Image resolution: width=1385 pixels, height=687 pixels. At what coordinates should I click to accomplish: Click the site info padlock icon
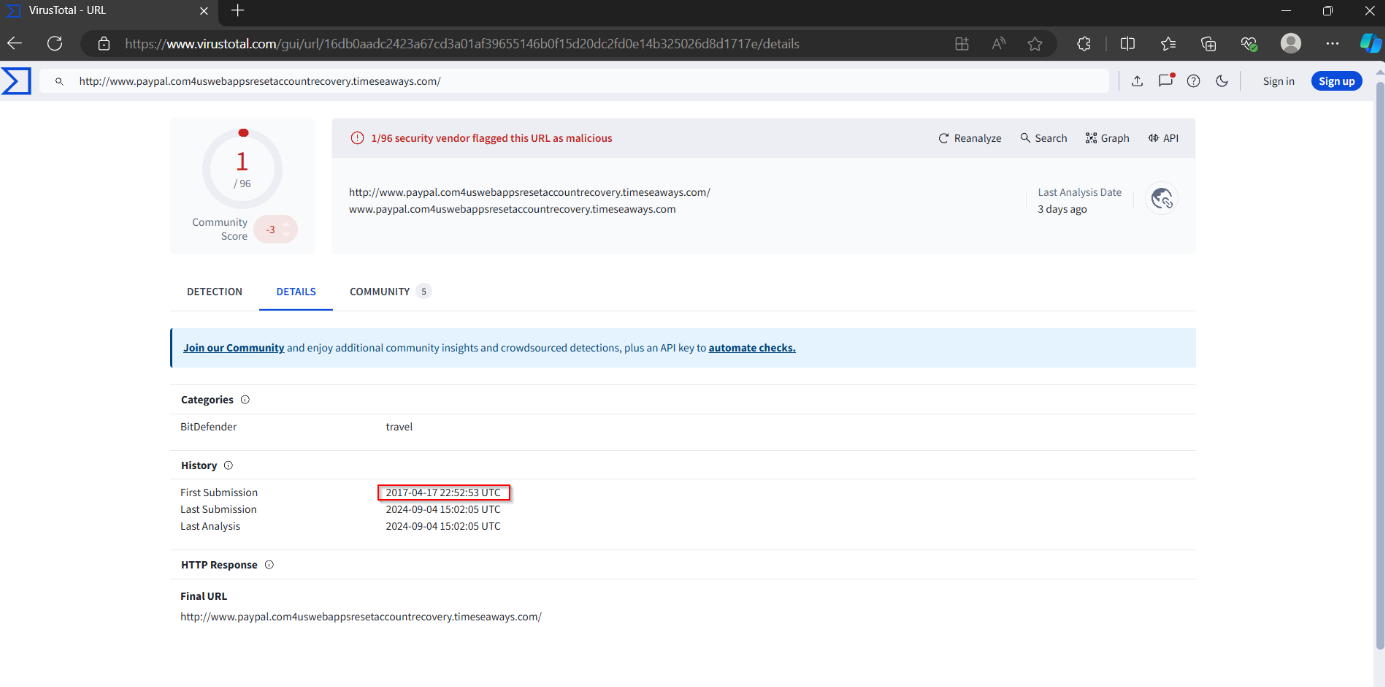(x=103, y=44)
